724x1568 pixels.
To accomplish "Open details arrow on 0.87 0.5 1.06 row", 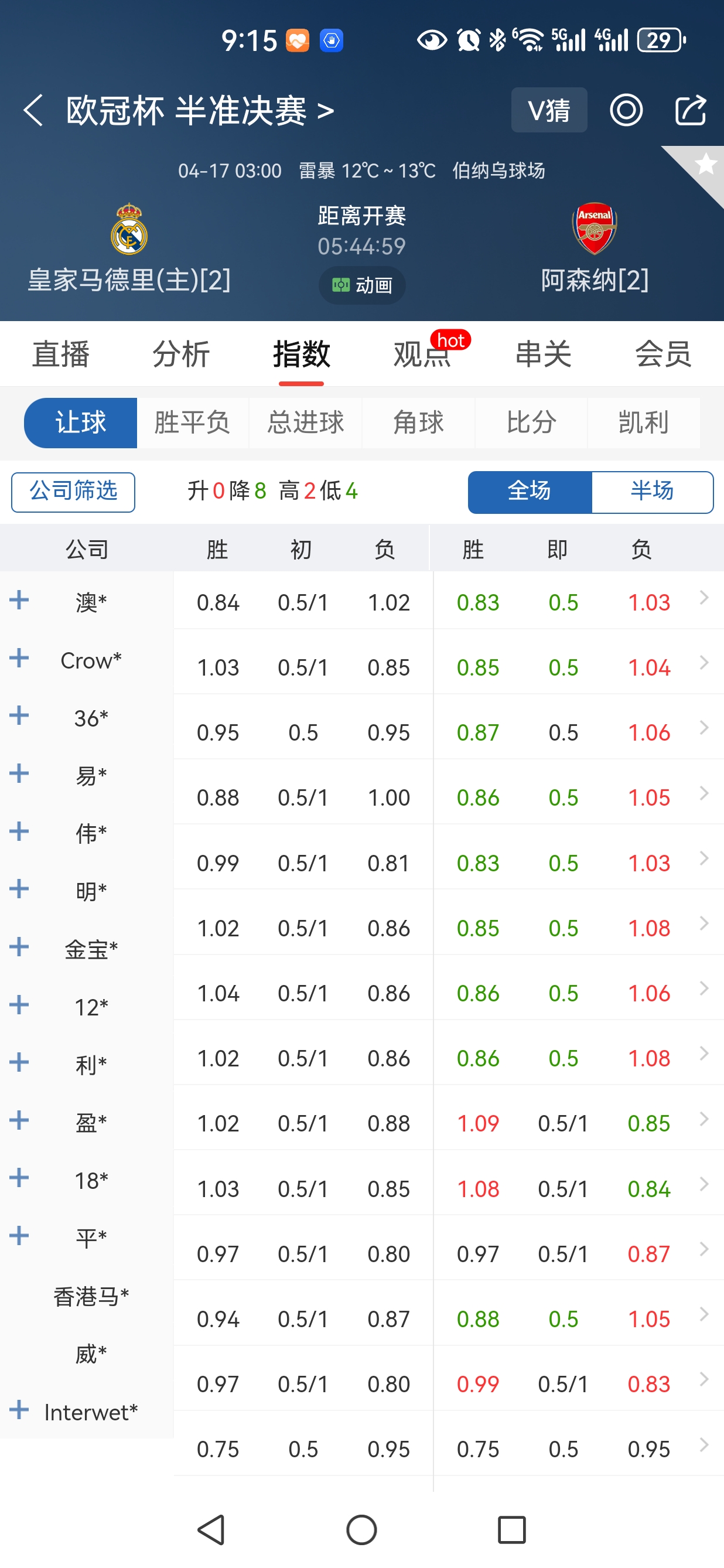I will point(705,728).
